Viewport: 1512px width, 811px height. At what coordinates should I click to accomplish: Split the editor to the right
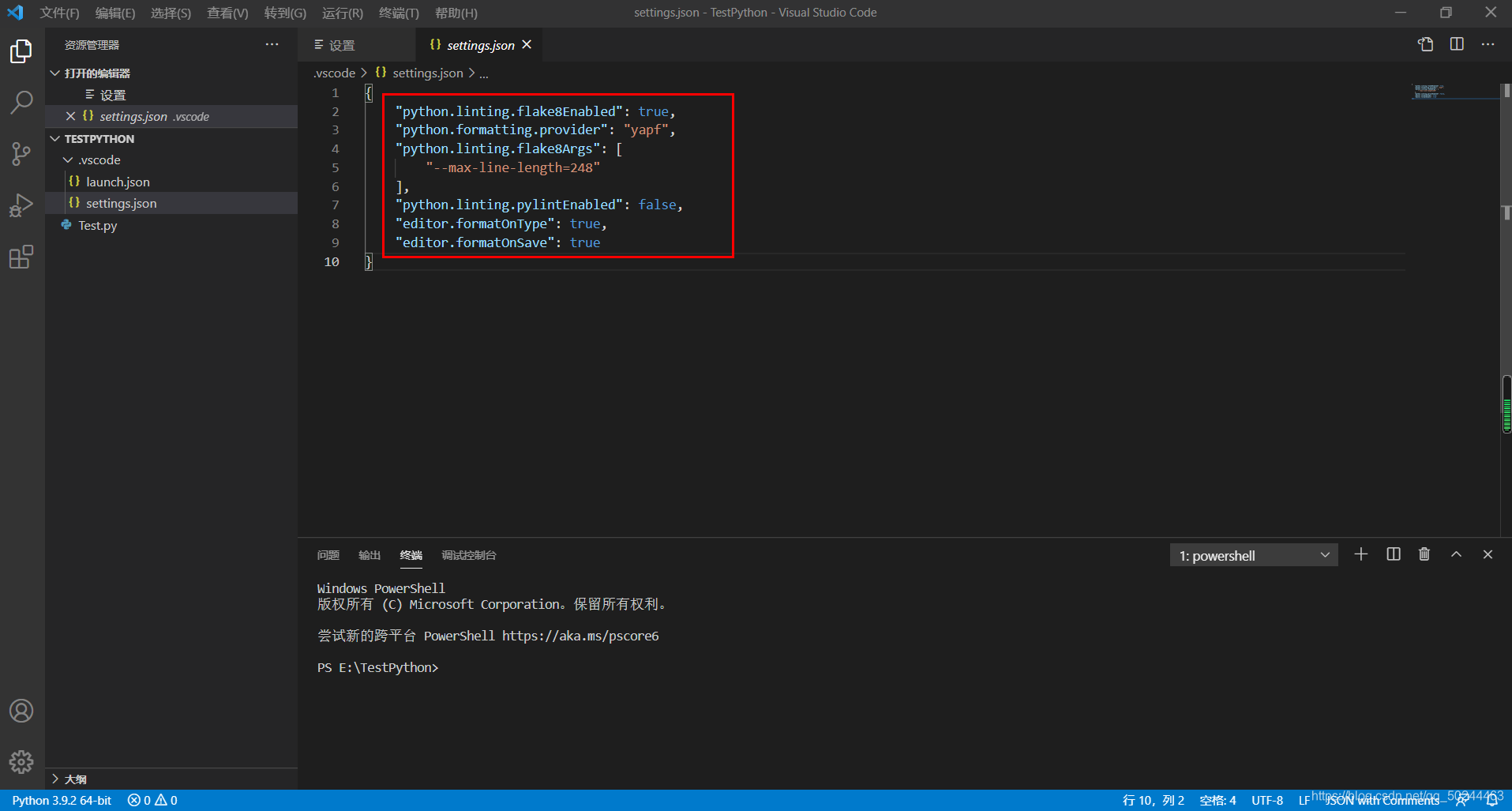[1457, 44]
